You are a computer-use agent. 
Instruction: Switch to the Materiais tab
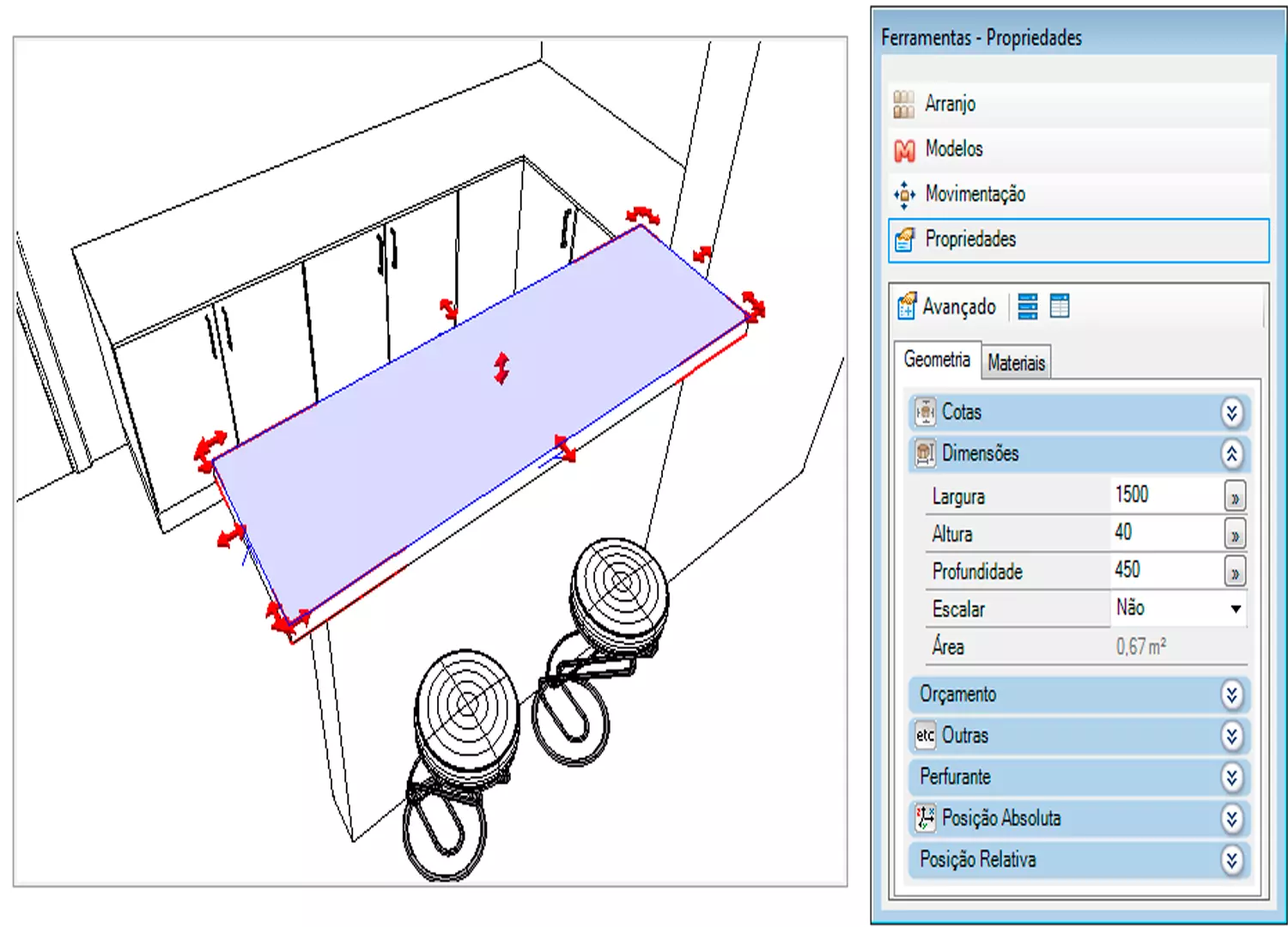(1016, 363)
